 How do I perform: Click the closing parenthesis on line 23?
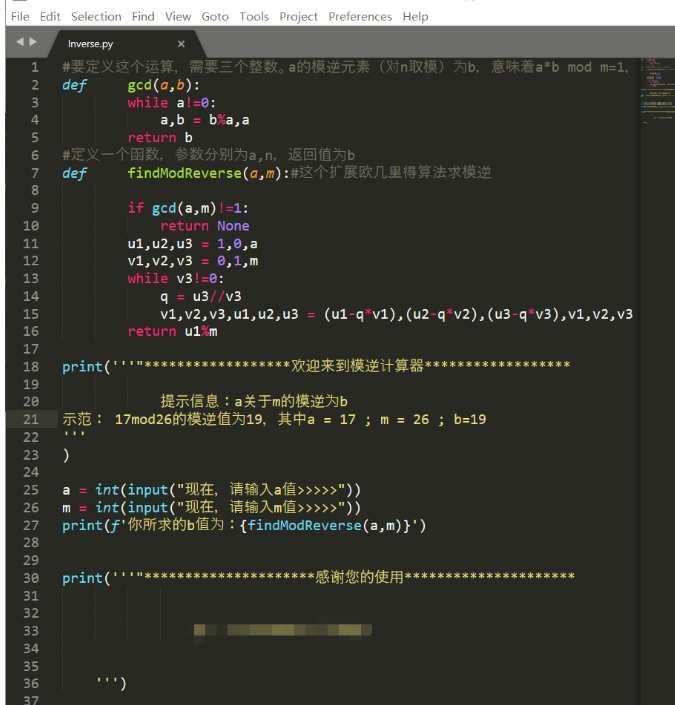click(66, 455)
